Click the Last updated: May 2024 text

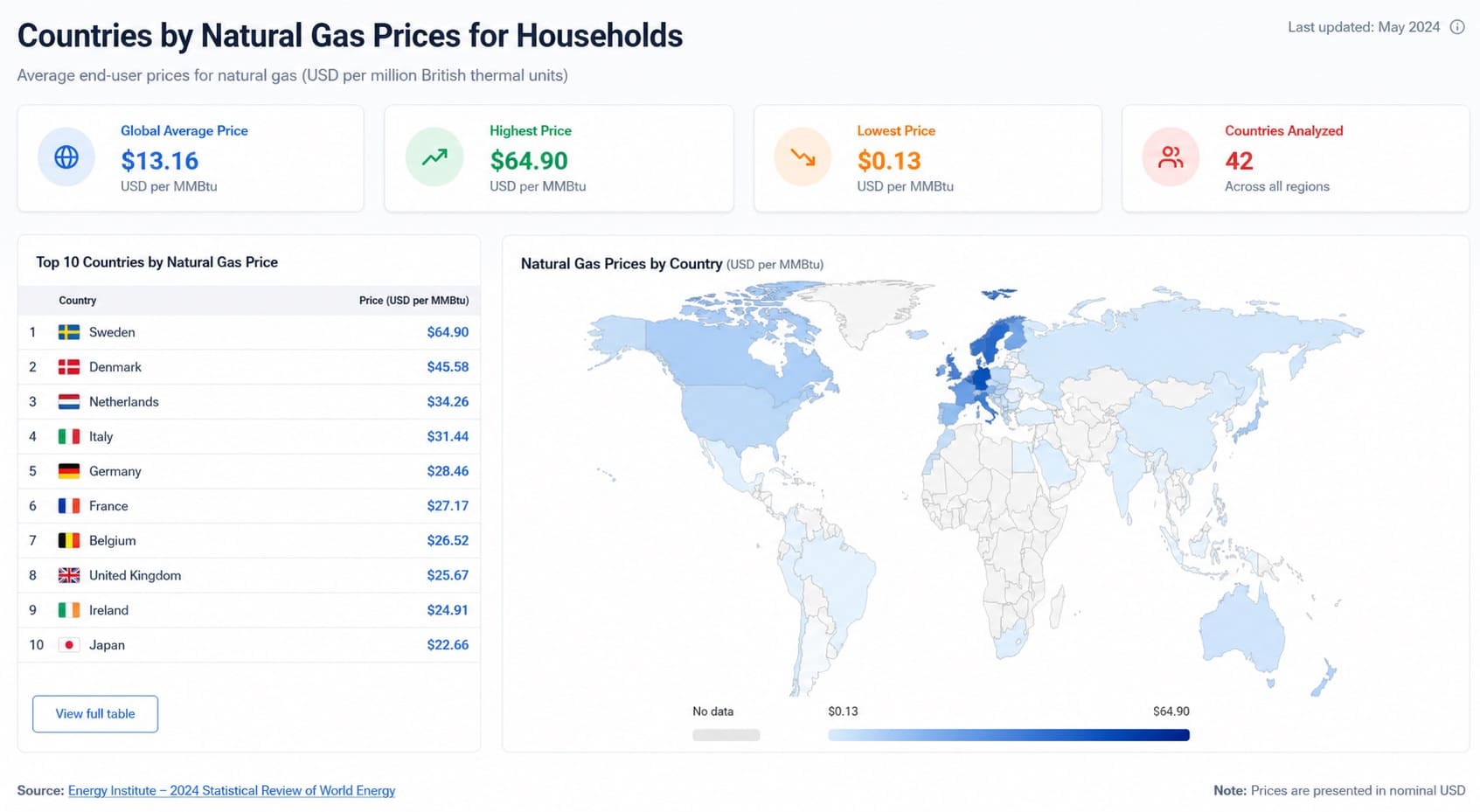coord(1364,27)
